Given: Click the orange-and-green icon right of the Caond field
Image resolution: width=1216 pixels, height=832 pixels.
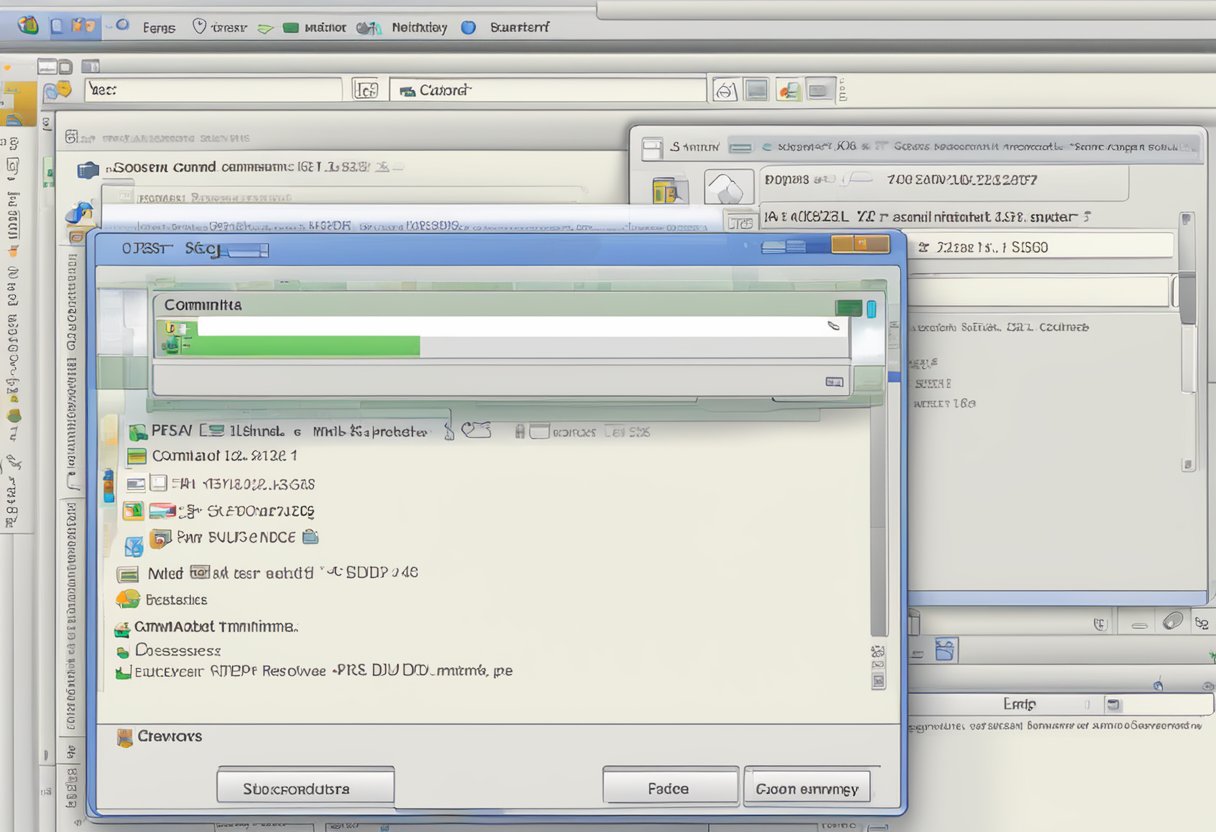Looking at the screenshot, I should tap(789, 90).
